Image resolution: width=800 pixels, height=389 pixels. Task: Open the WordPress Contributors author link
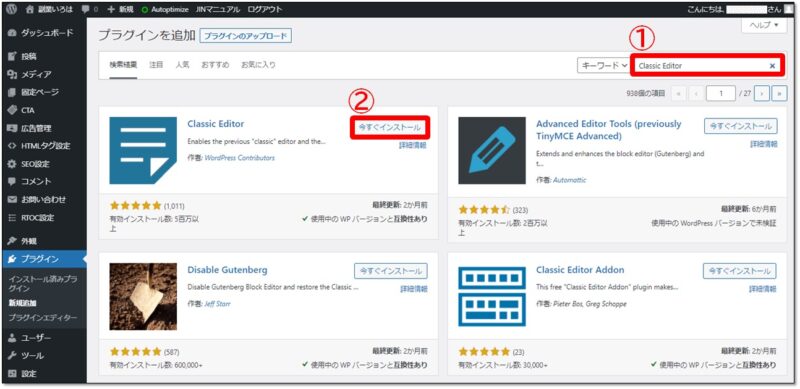[239, 158]
